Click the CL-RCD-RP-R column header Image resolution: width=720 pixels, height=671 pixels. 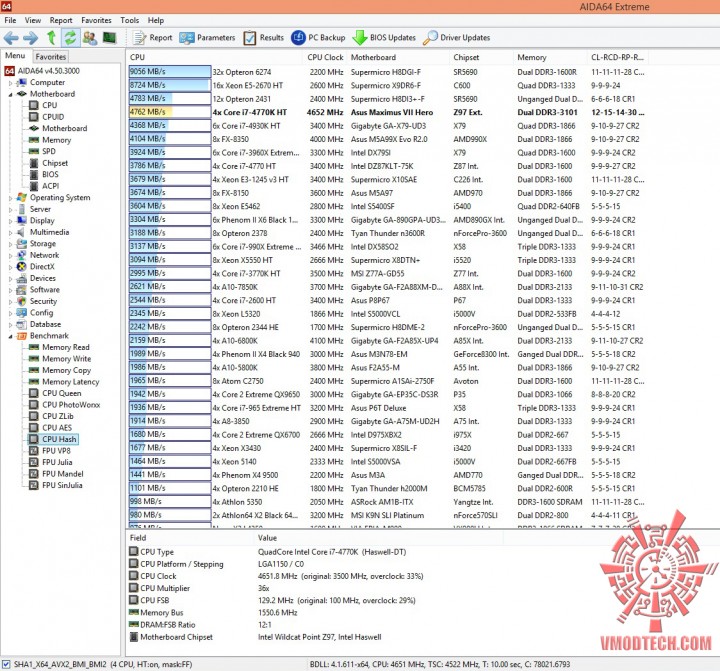(x=617, y=57)
